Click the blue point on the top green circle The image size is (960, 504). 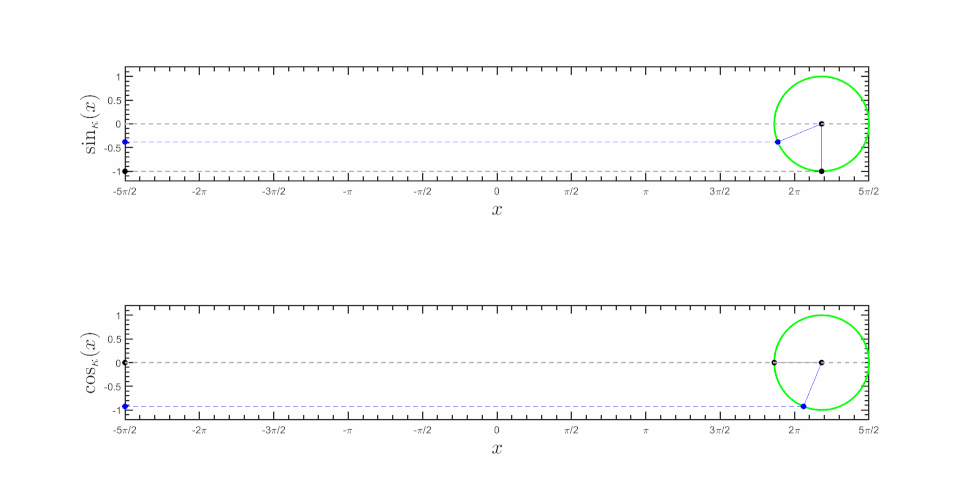tap(778, 142)
